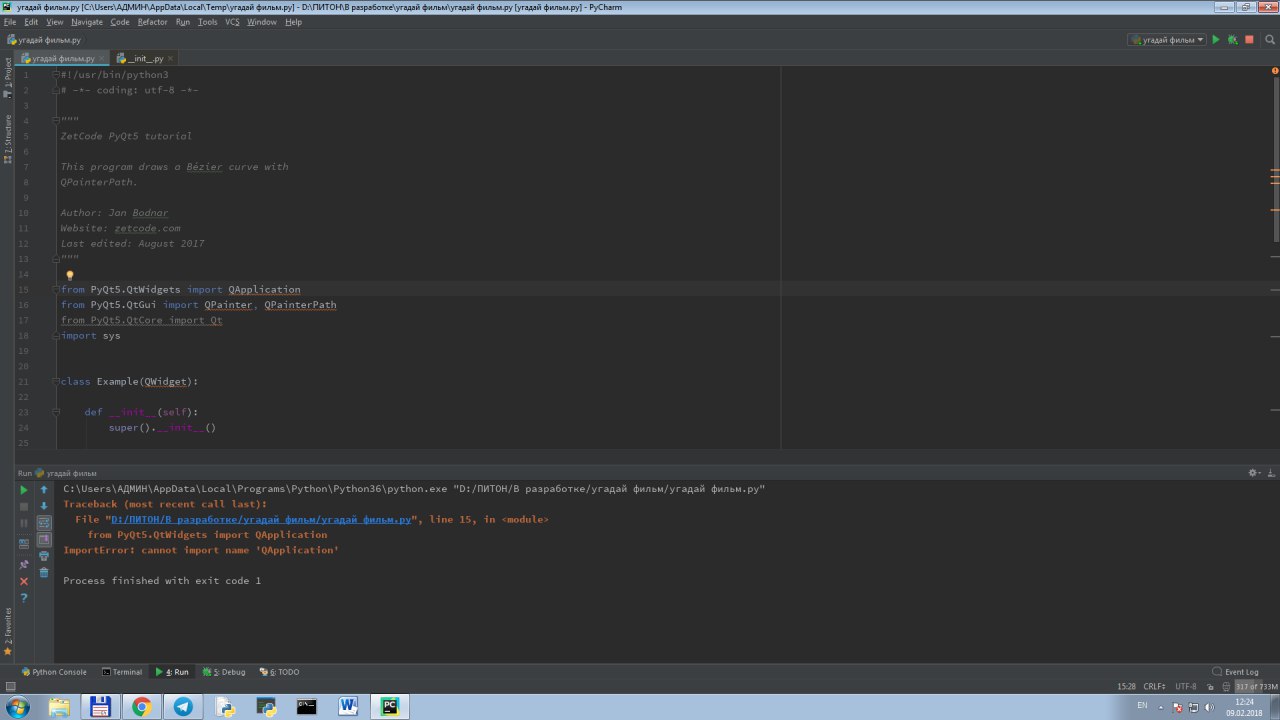Toggle pin tab in Run panel
The image size is (1280, 720).
[24, 564]
